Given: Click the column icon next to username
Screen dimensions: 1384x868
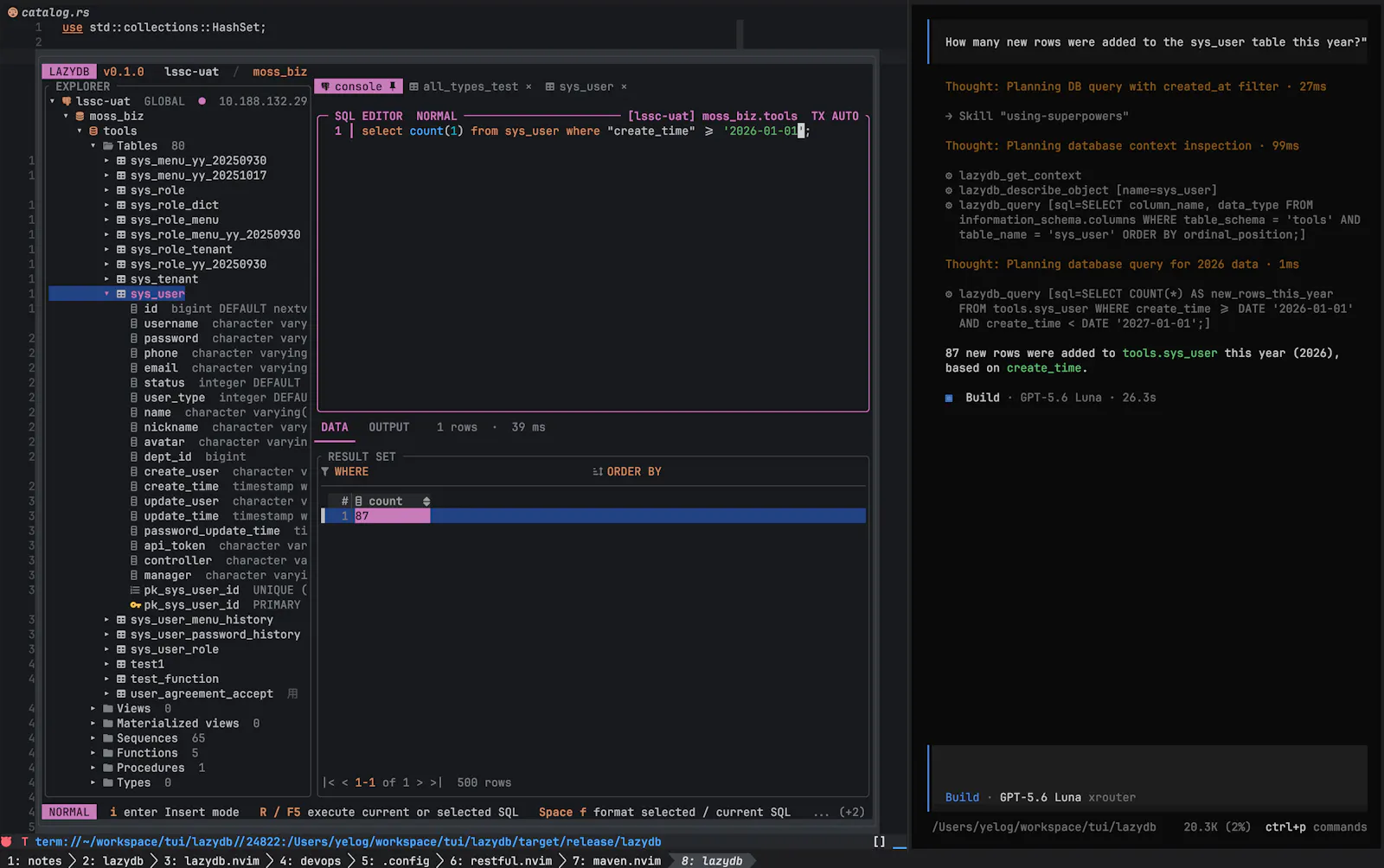Looking at the screenshot, I should pos(134,323).
